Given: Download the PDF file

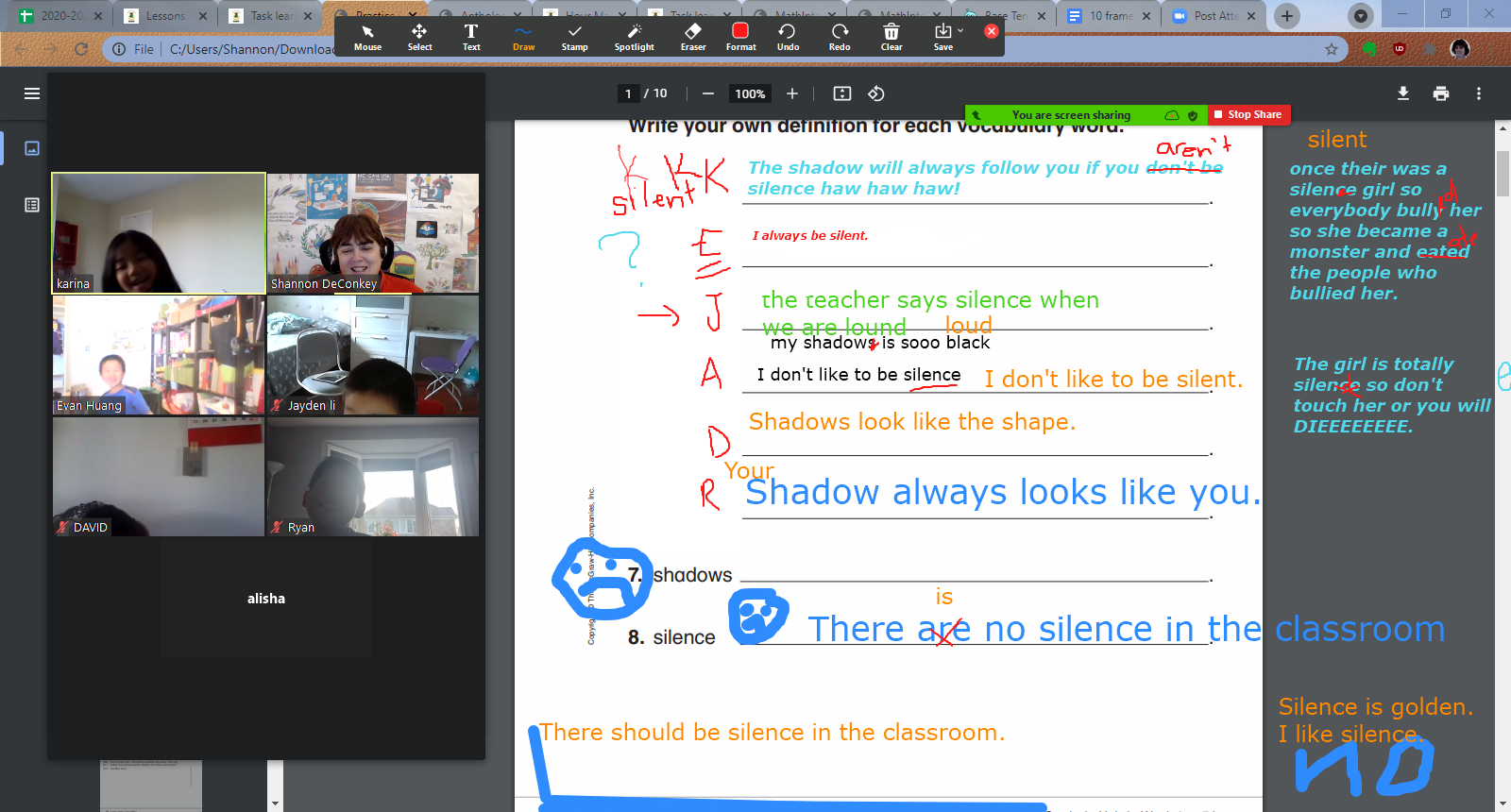Looking at the screenshot, I should tap(1403, 93).
